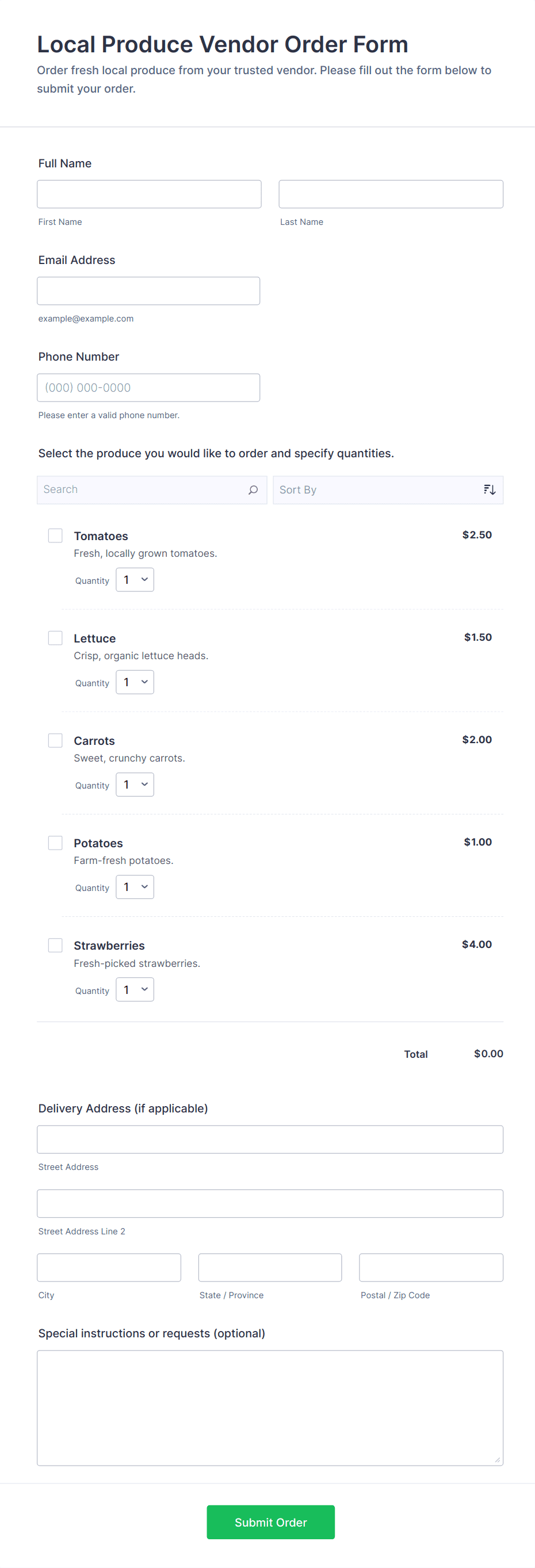
Task: Focus the Last Name input
Action: [391, 194]
